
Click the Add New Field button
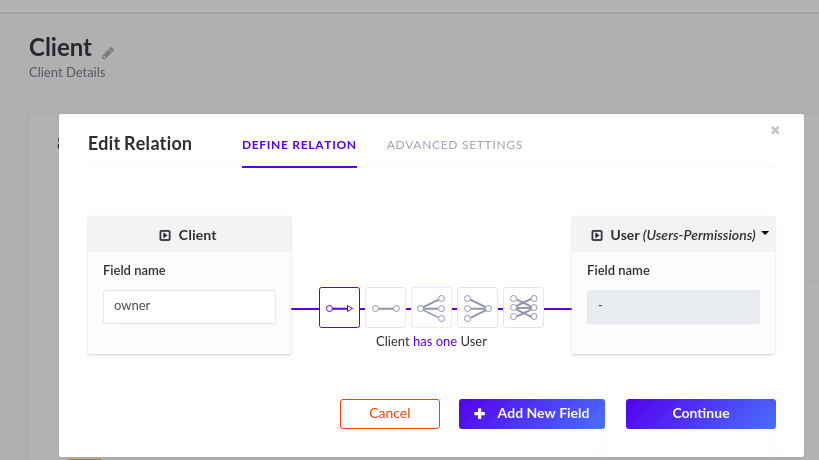point(532,414)
